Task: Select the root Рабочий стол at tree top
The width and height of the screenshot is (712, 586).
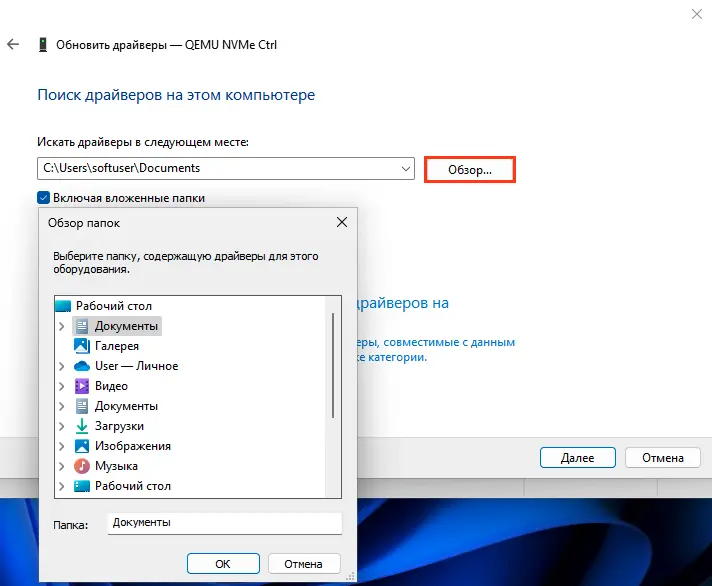Action: (x=113, y=306)
